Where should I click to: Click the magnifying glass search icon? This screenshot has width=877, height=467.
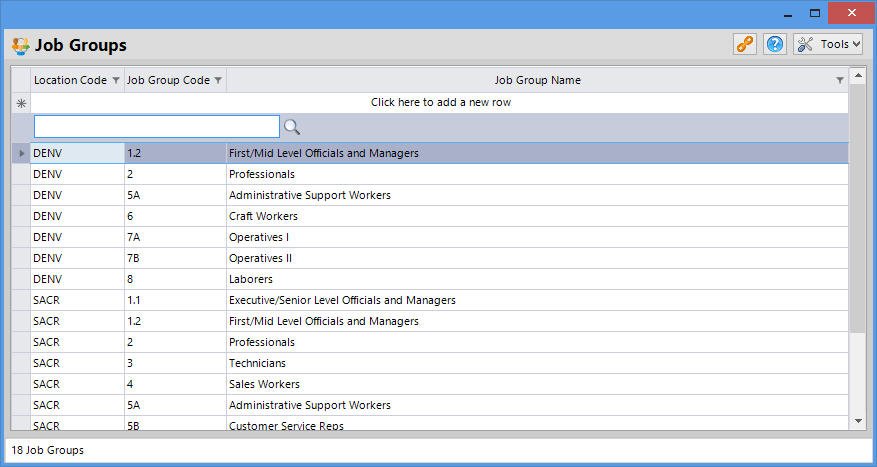(x=291, y=127)
